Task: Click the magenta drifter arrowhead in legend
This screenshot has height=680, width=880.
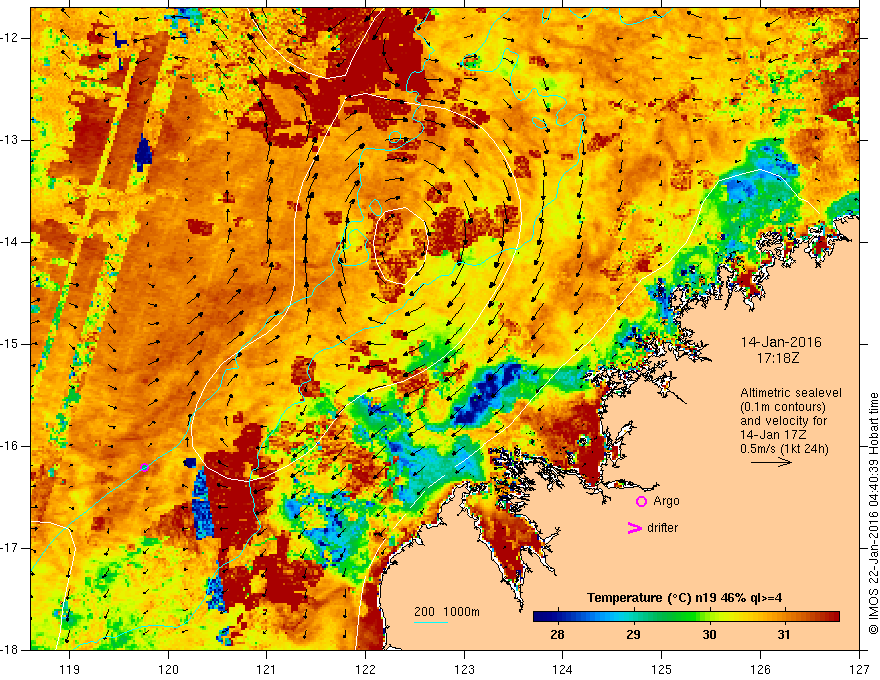Action: [634, 528]
